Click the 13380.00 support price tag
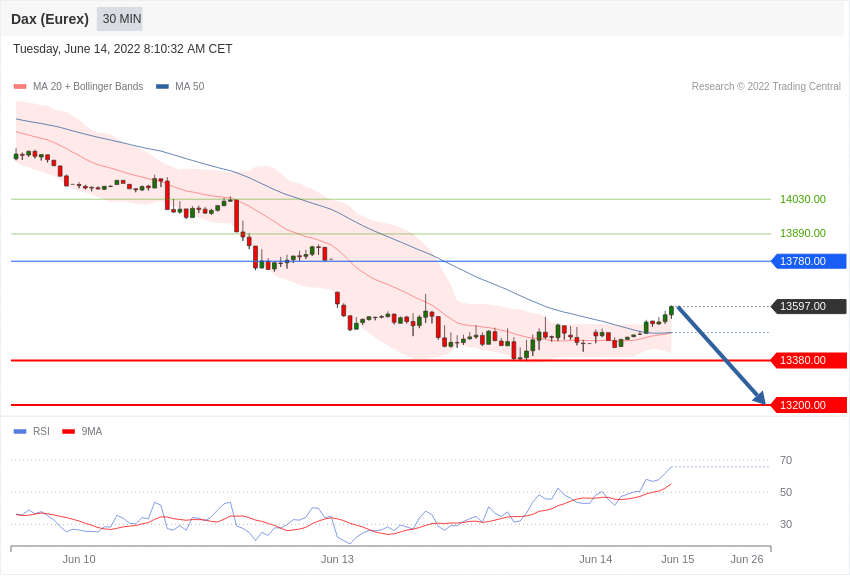Image resolution: width=850 pixels, height=576 pixels. coord(809,360)
